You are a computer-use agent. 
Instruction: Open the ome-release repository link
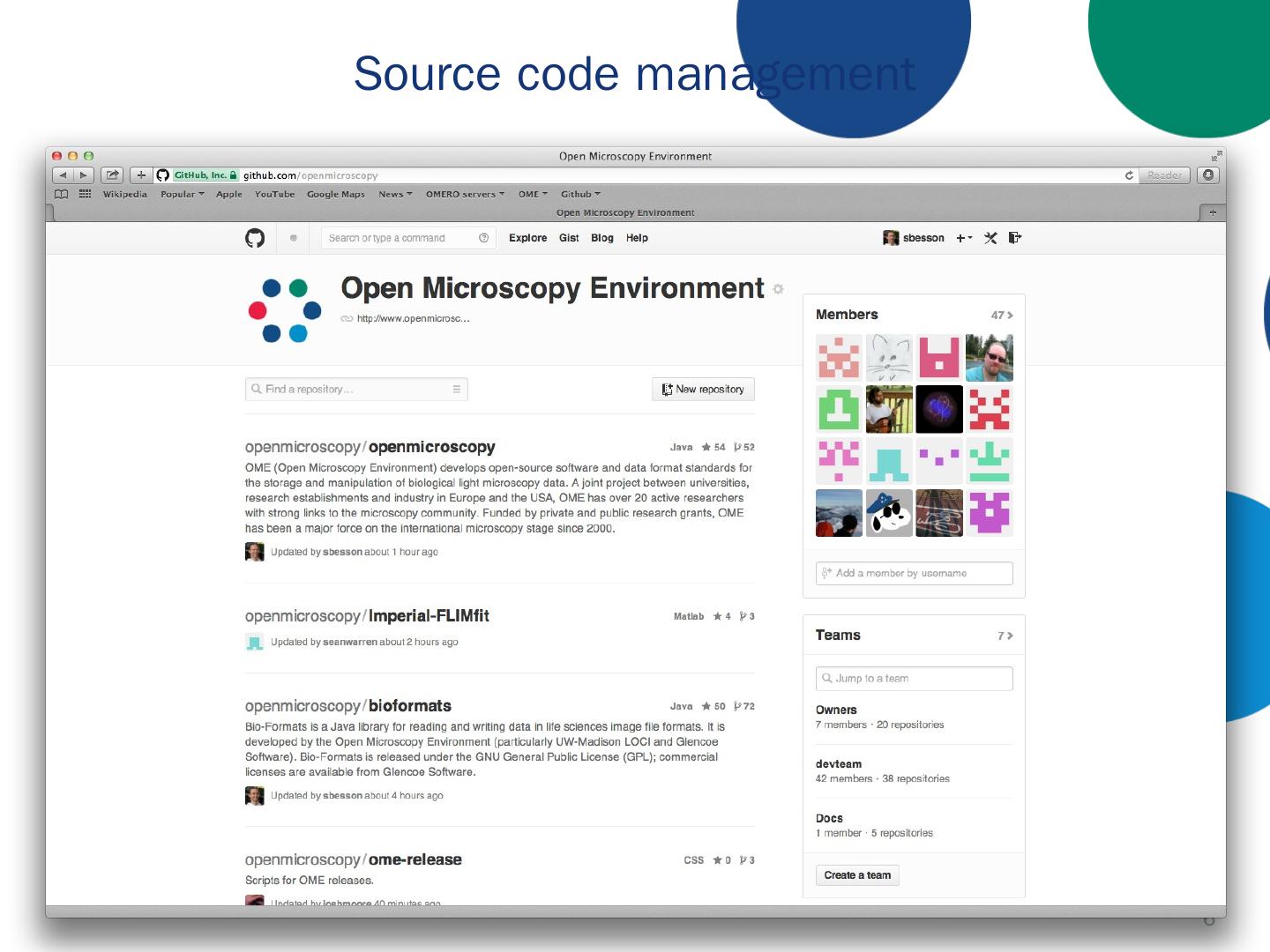(415, 859)
